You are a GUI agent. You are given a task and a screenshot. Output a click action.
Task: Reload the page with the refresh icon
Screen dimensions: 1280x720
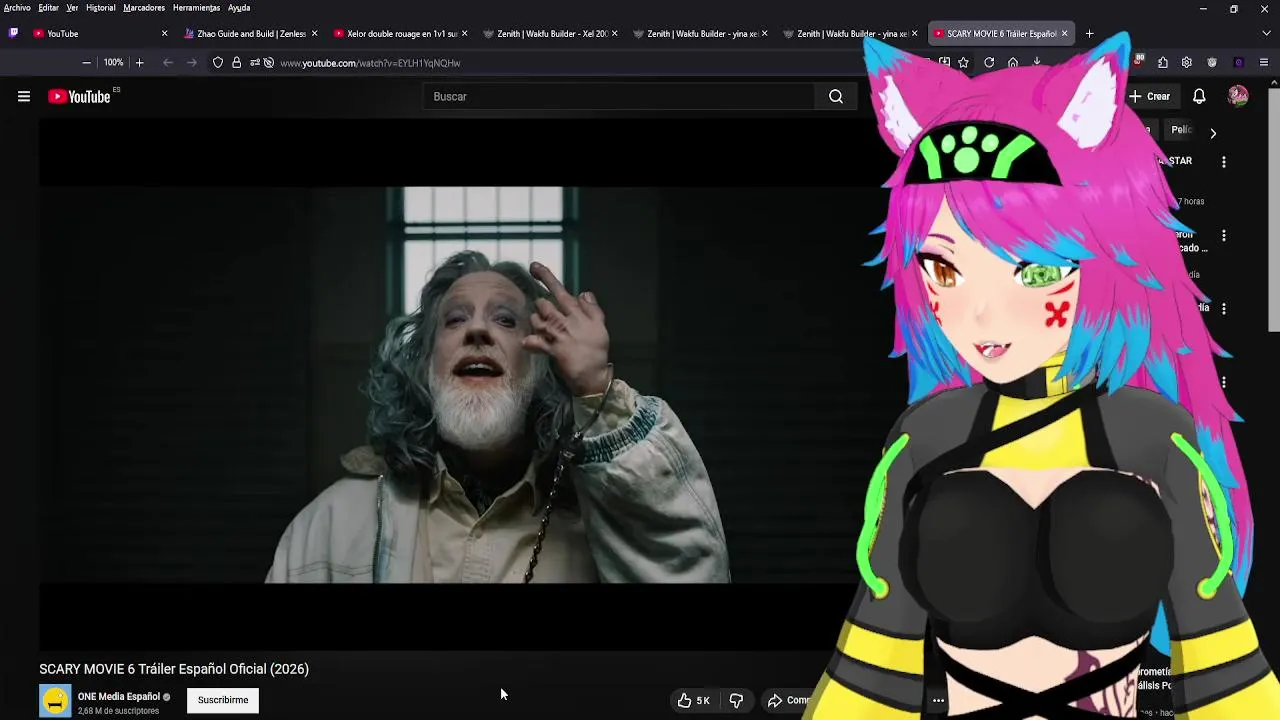[989, 63]
